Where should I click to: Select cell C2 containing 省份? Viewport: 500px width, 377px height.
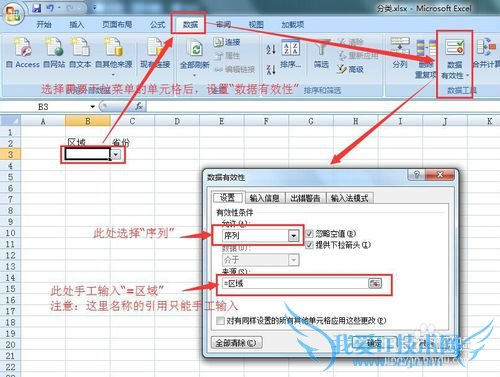pos(132,143)
